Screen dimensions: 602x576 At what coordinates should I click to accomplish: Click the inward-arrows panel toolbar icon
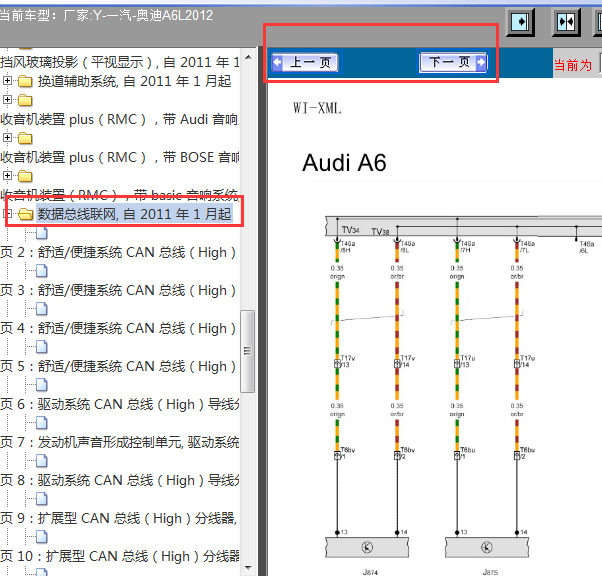[x=566, y=22]
